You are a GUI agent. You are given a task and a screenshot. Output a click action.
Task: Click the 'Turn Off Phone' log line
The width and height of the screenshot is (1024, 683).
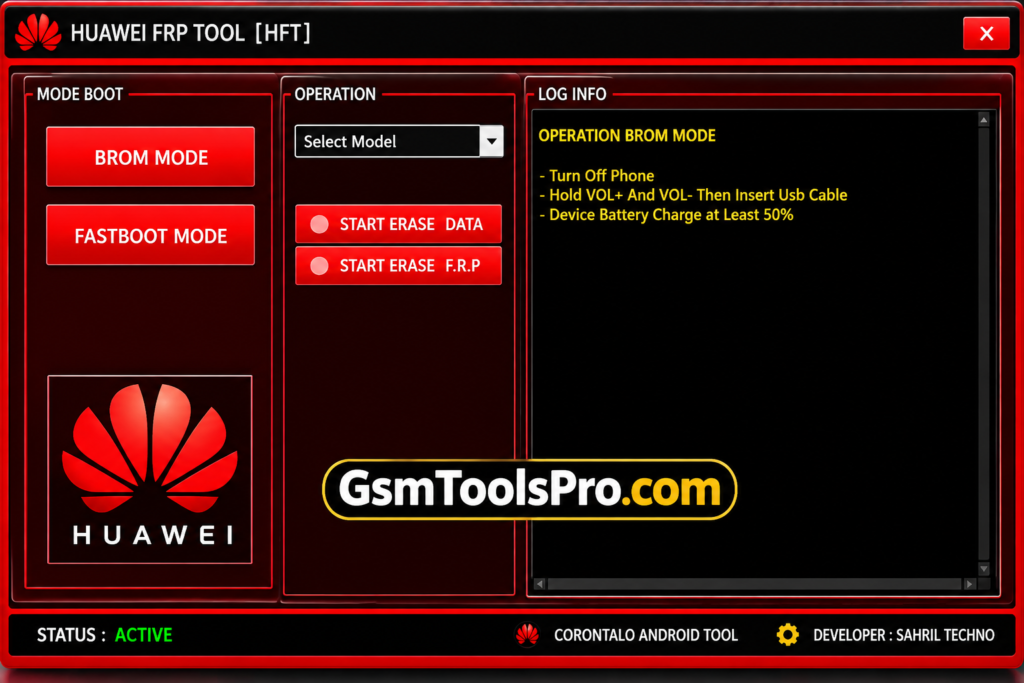click(597, 176)
